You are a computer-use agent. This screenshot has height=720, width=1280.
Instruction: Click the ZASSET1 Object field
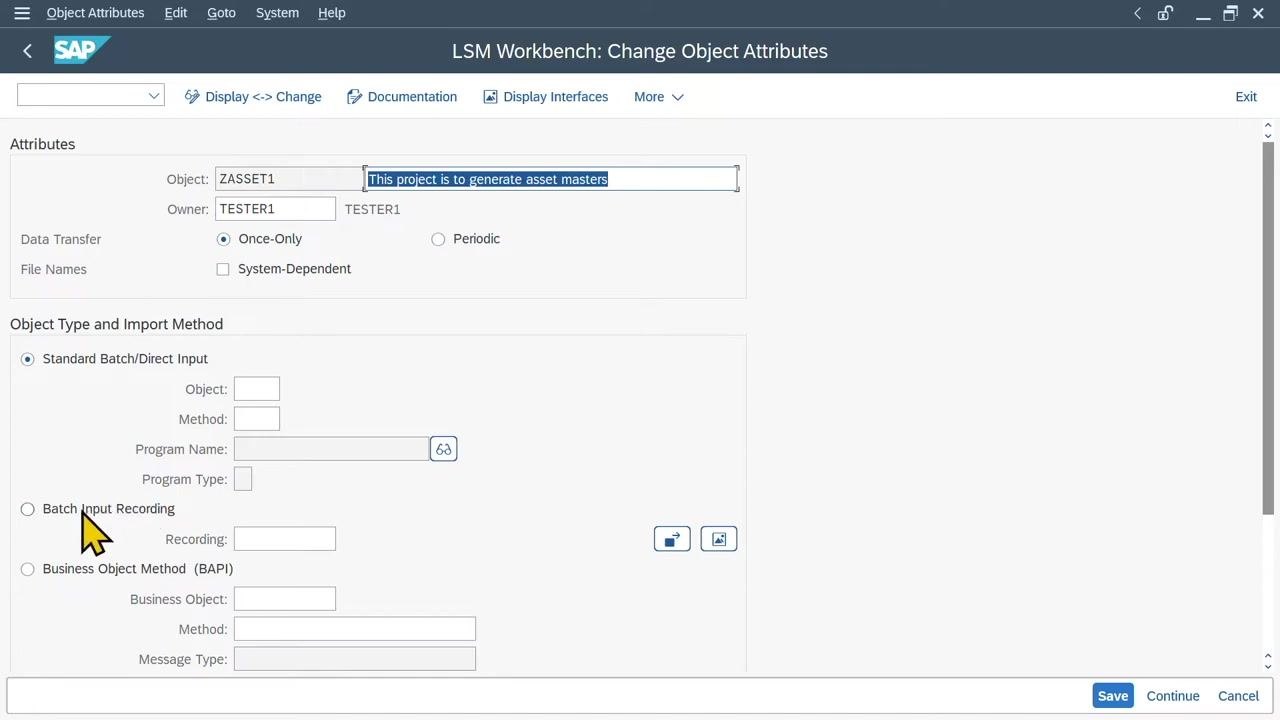point(289,179)
